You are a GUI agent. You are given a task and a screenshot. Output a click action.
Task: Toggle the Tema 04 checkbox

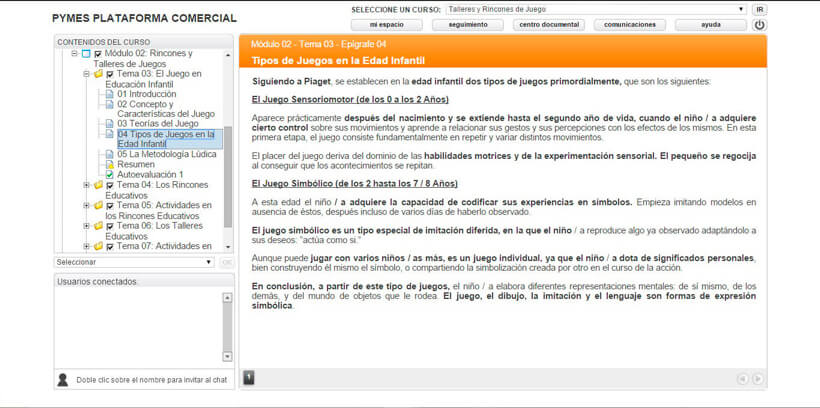click(x=110, y=185)
